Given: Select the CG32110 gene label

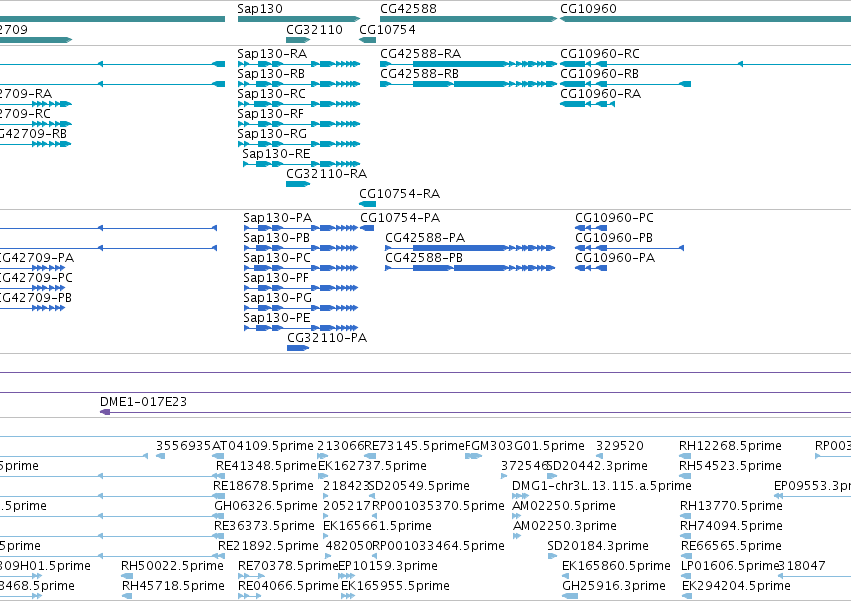Looking at the screenshot, I should [314, 29].
